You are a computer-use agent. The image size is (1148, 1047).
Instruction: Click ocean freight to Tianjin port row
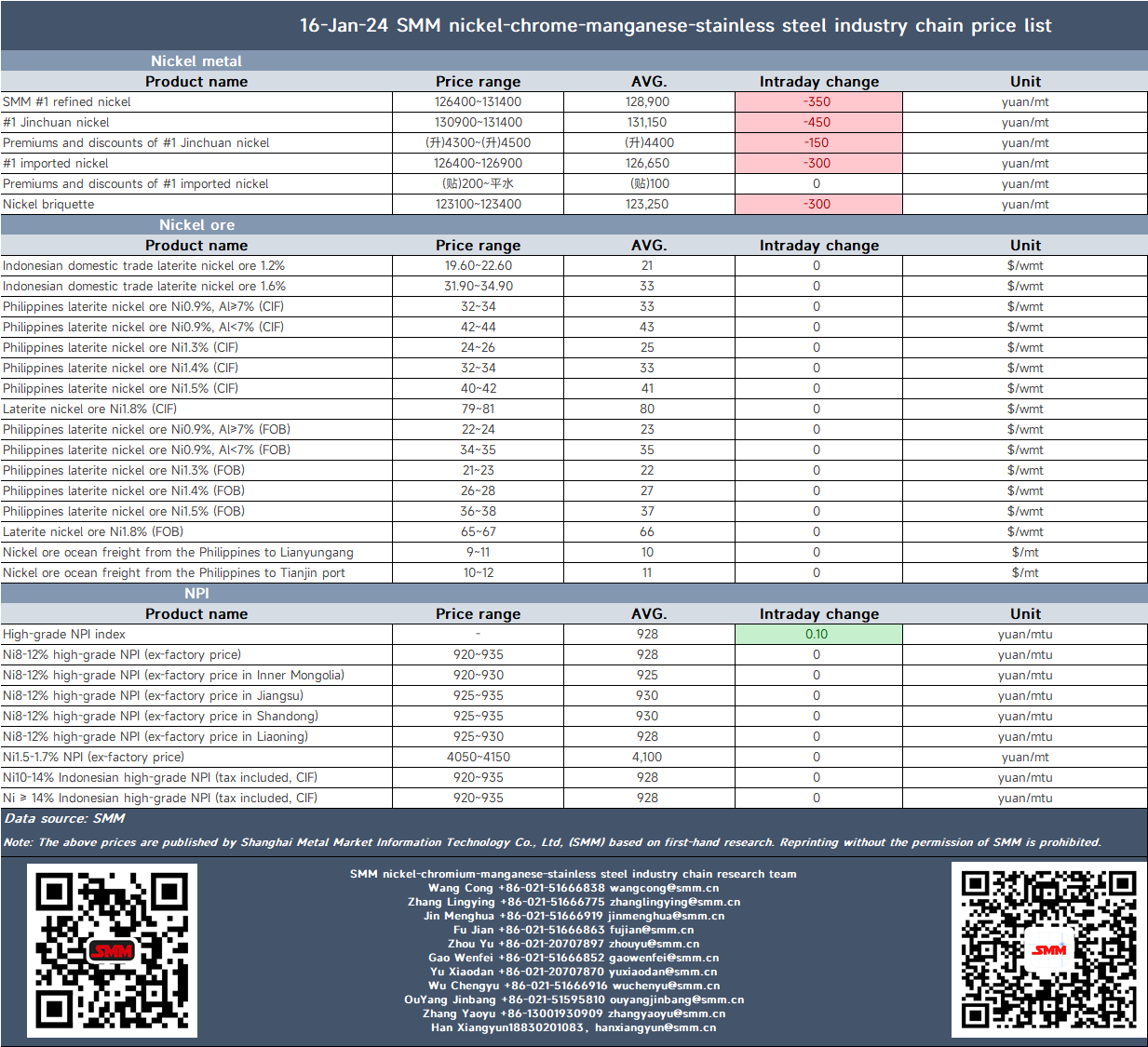(x=174, y=572)
